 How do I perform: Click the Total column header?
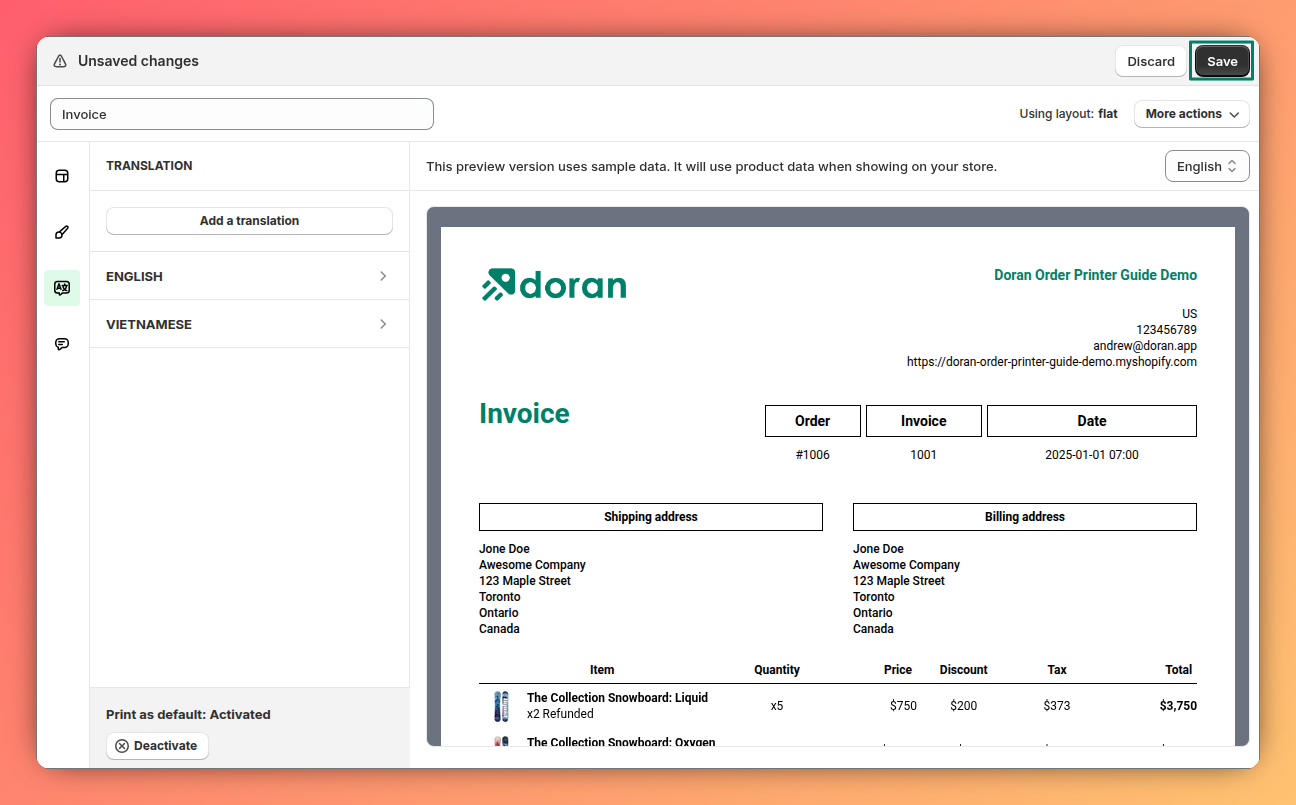(x=1178, y=670)
